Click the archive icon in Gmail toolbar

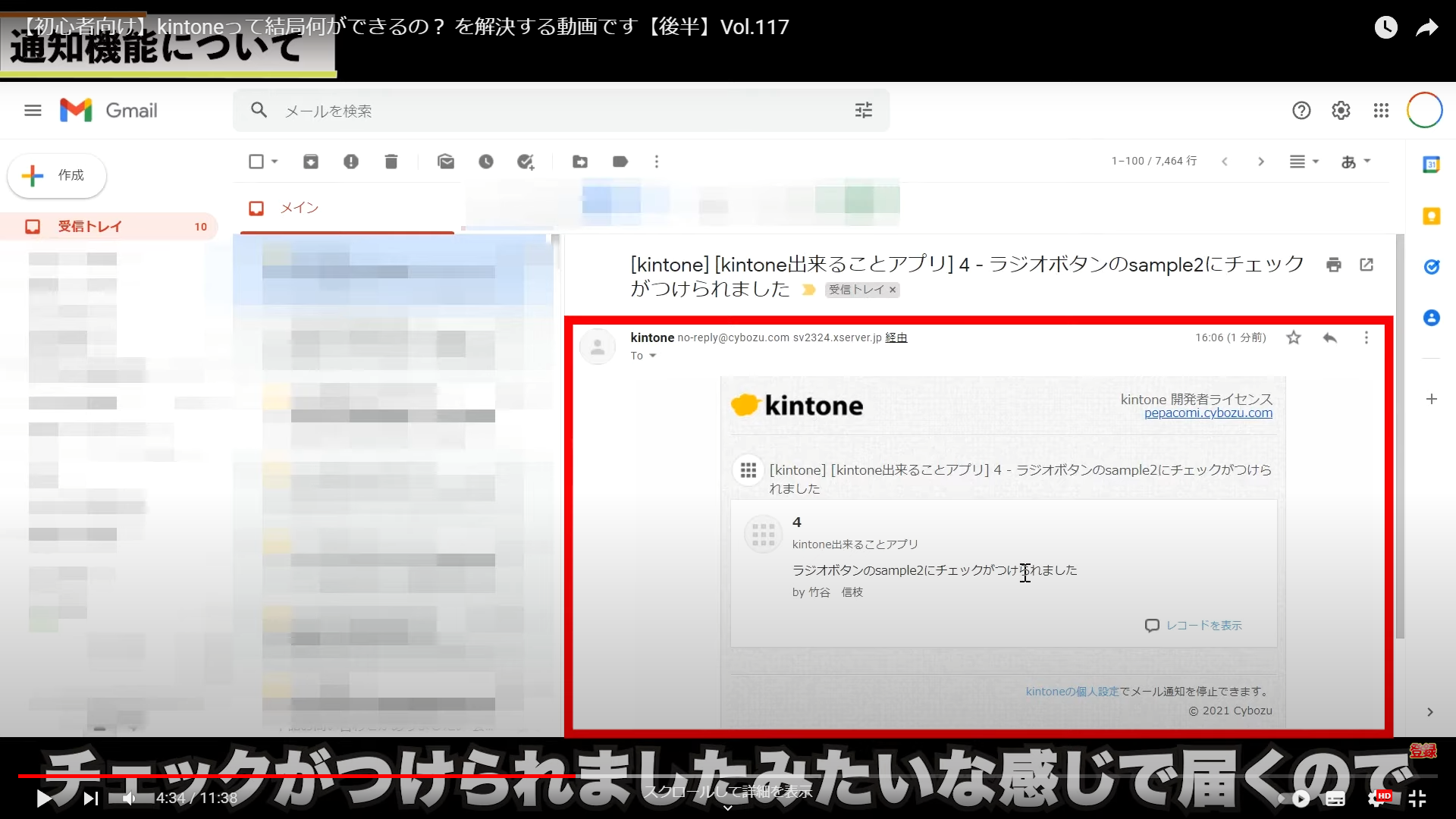(311, 162)
